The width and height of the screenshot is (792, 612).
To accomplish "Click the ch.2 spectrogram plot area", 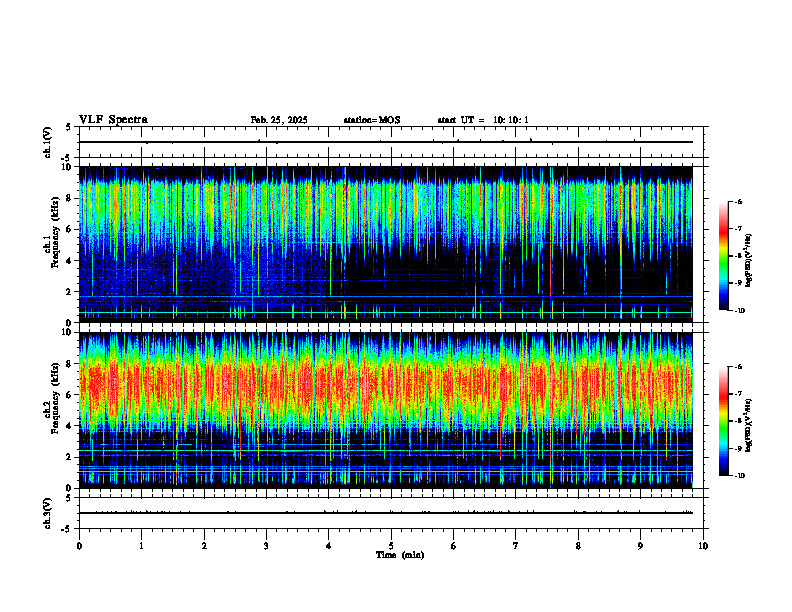I will click(x=386, y=410).
